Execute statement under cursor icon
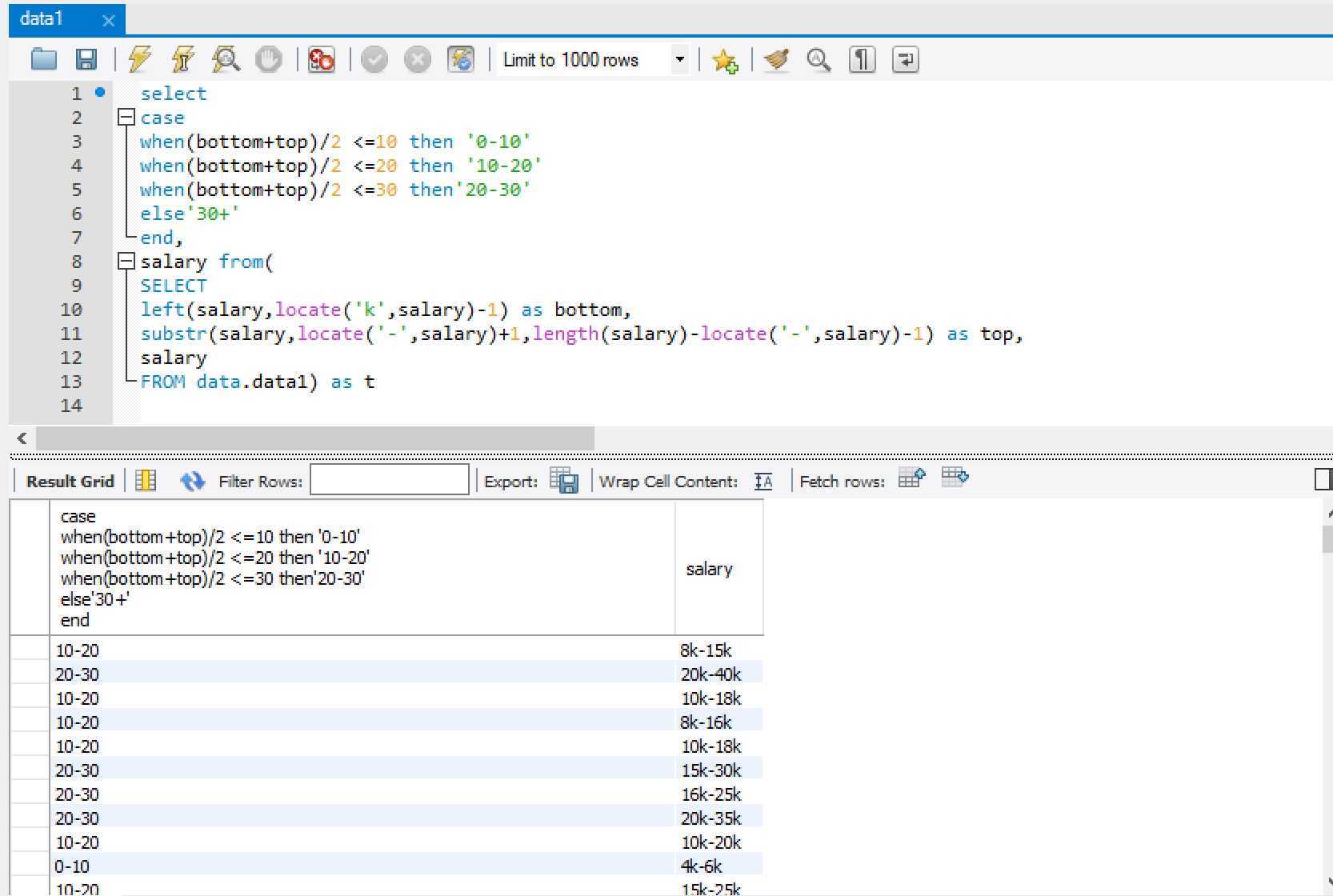The image size is (1333, 896). 183,59
